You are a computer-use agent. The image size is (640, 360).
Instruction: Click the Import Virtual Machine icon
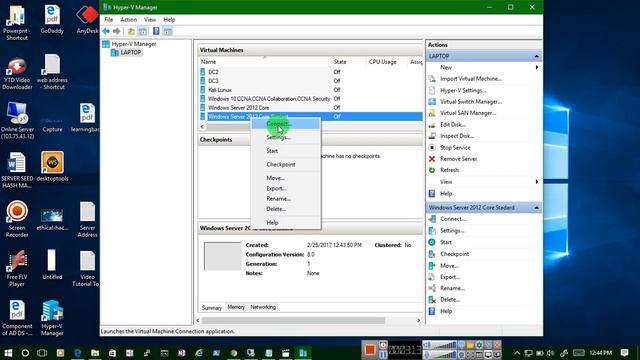432,79
